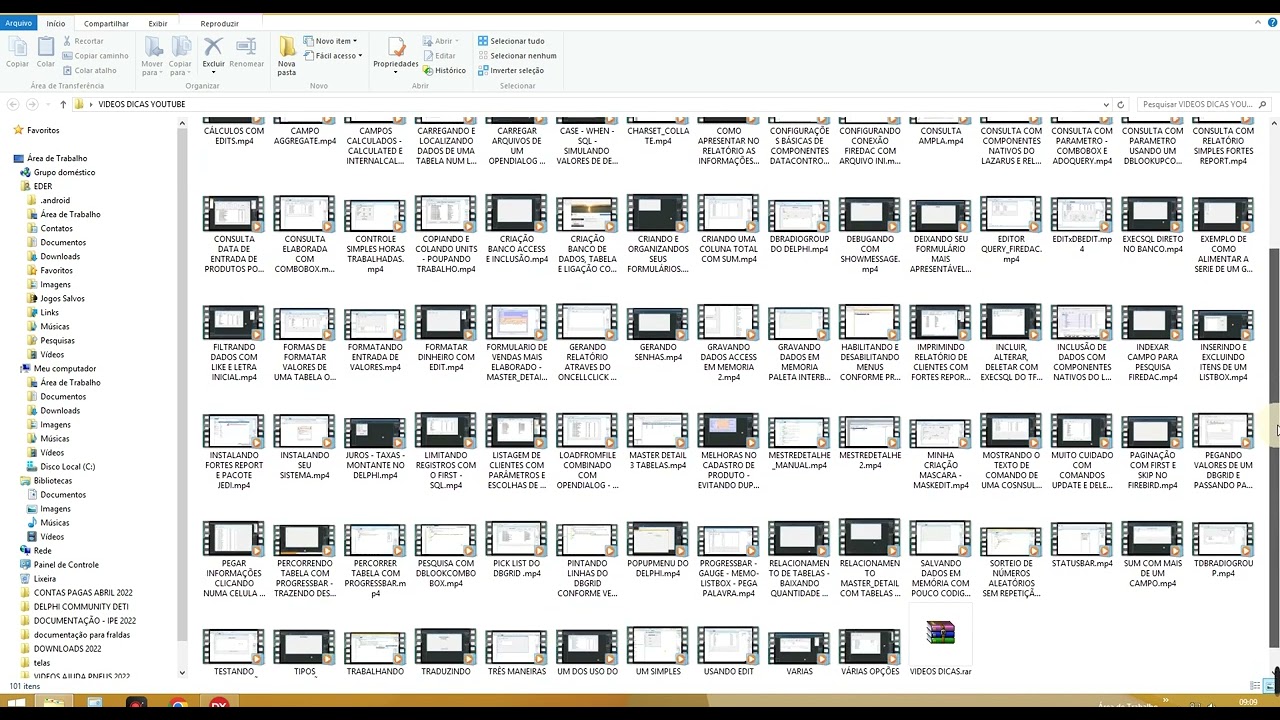Switch to the Compartilhar tab
1280x720 pixels.
106,23
